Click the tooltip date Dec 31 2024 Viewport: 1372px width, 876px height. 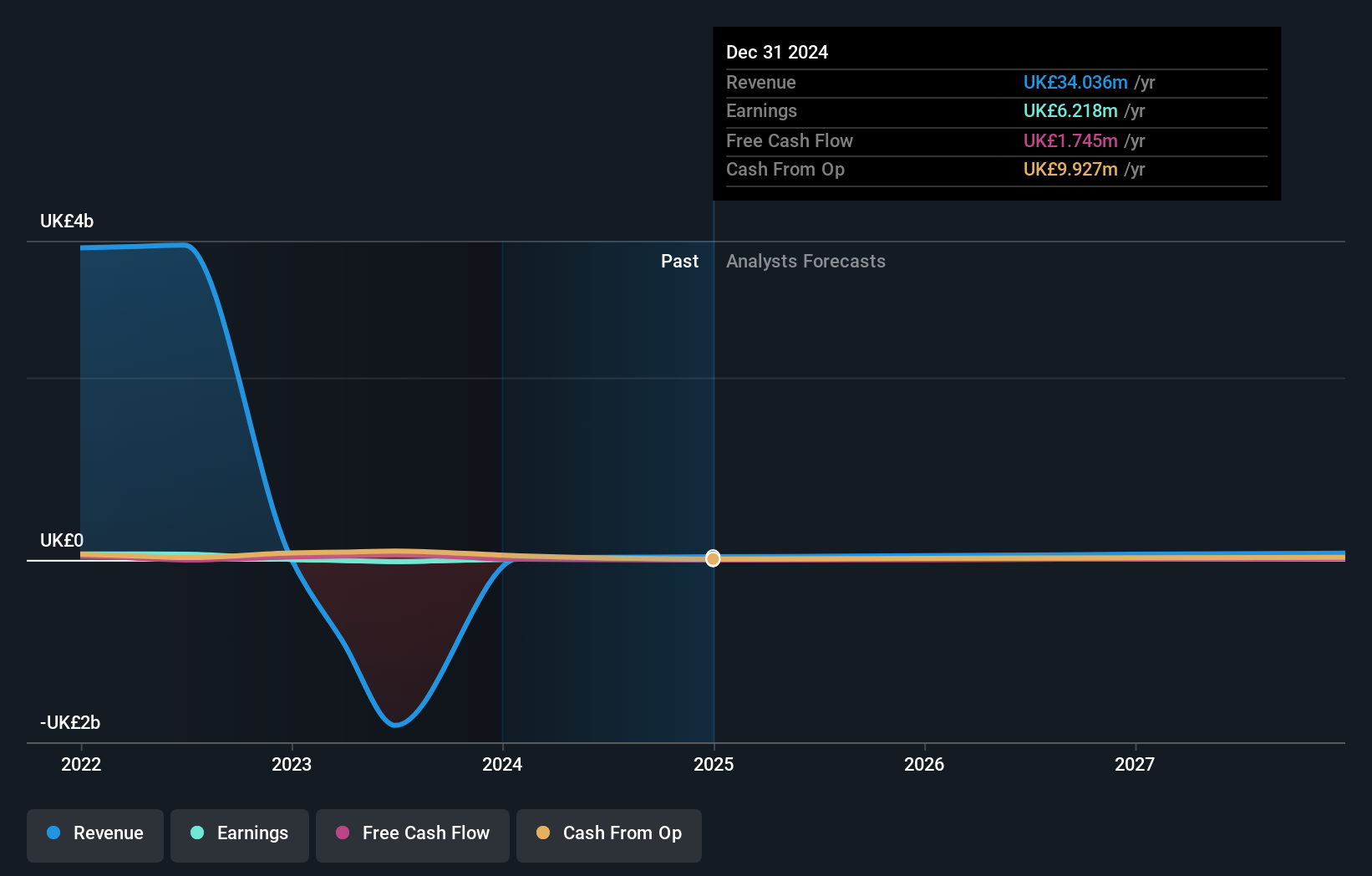click(777, 53)
